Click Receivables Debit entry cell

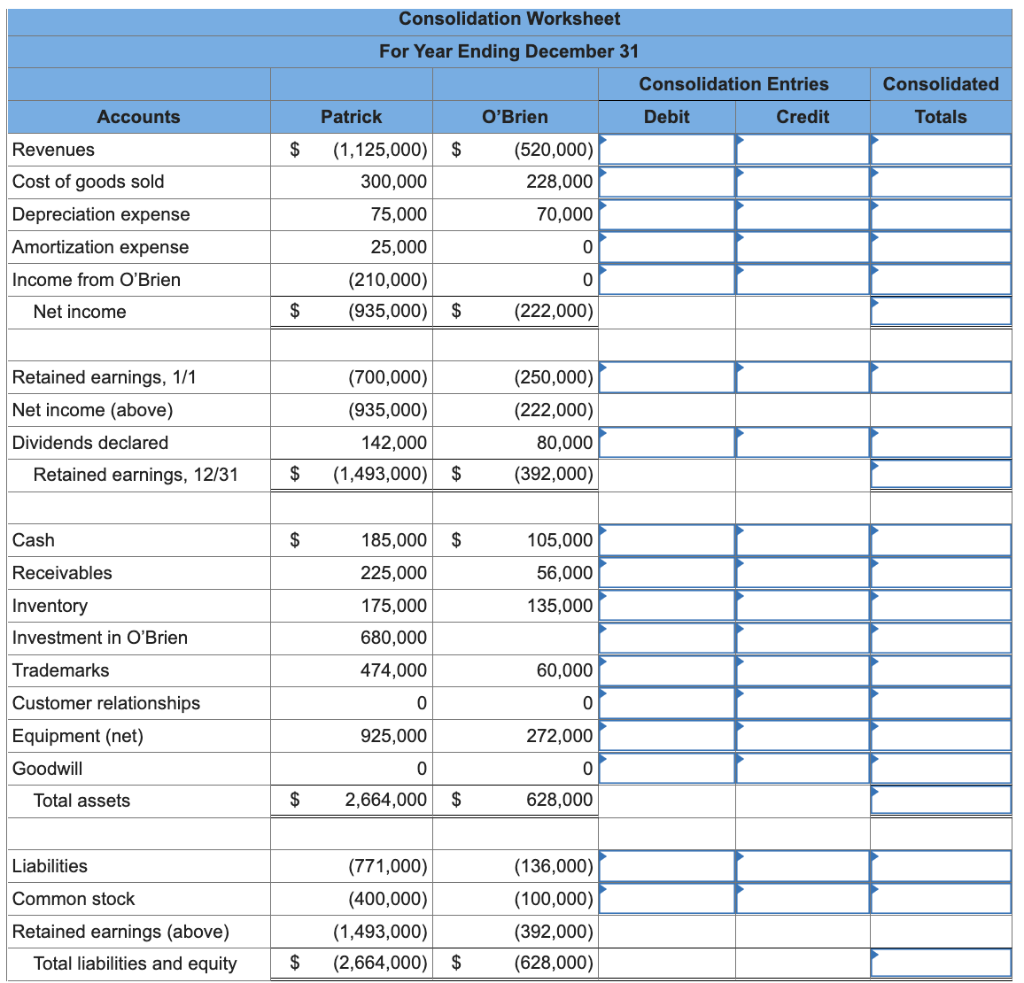(667, 573)
